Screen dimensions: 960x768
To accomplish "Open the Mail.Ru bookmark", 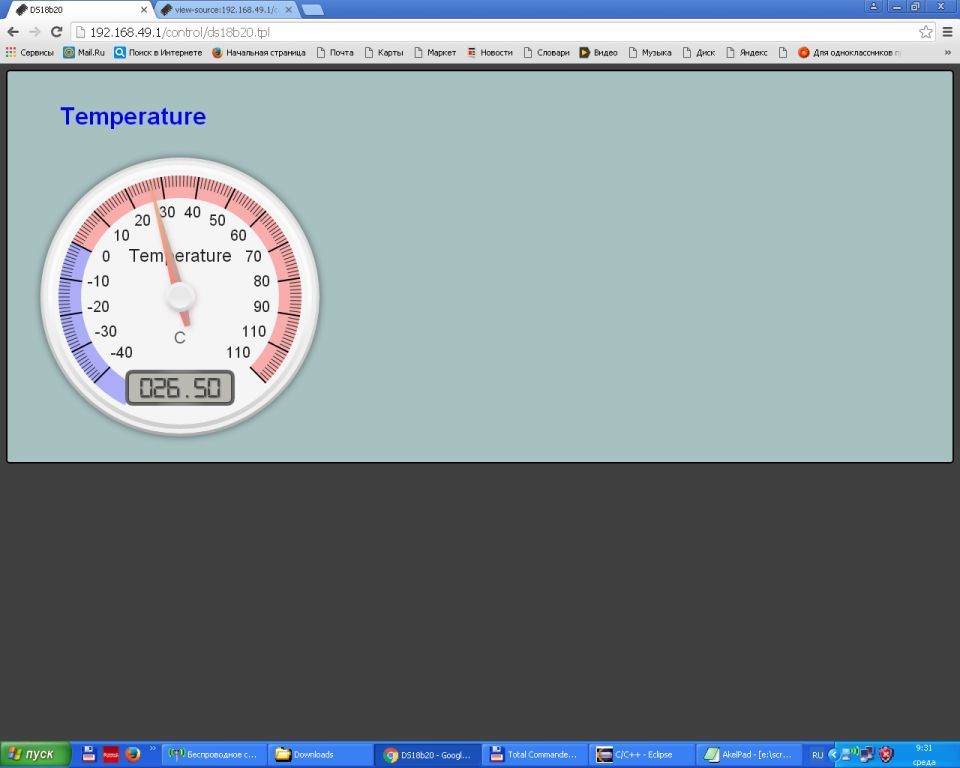I will [84, 53].
